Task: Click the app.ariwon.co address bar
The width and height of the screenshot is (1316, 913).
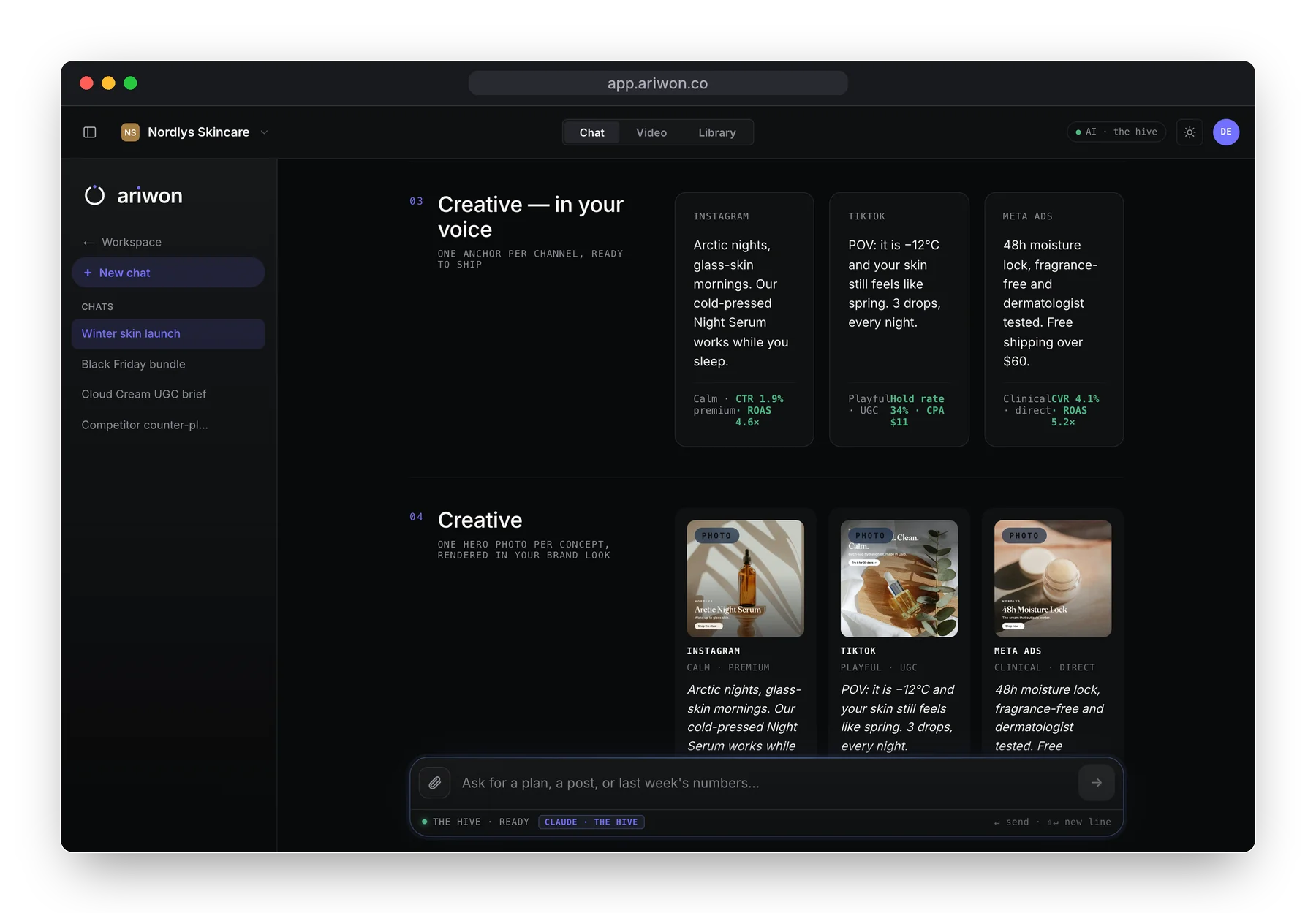Action: [x=658, y=83]
